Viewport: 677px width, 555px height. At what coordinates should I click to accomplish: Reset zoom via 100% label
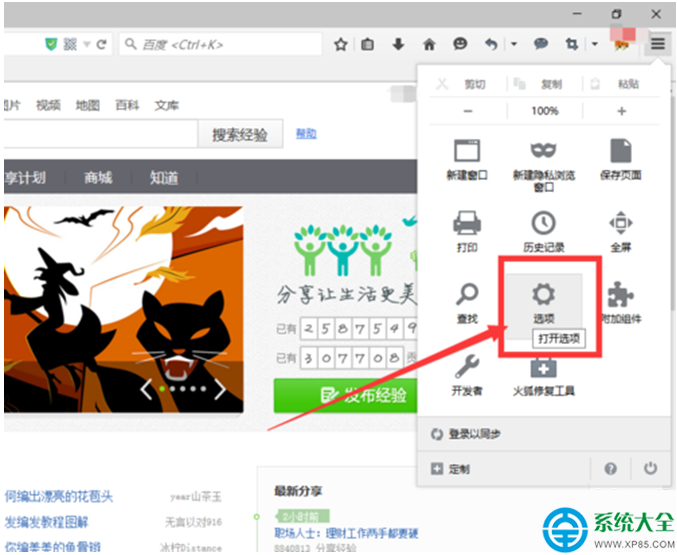click(545, 111)
